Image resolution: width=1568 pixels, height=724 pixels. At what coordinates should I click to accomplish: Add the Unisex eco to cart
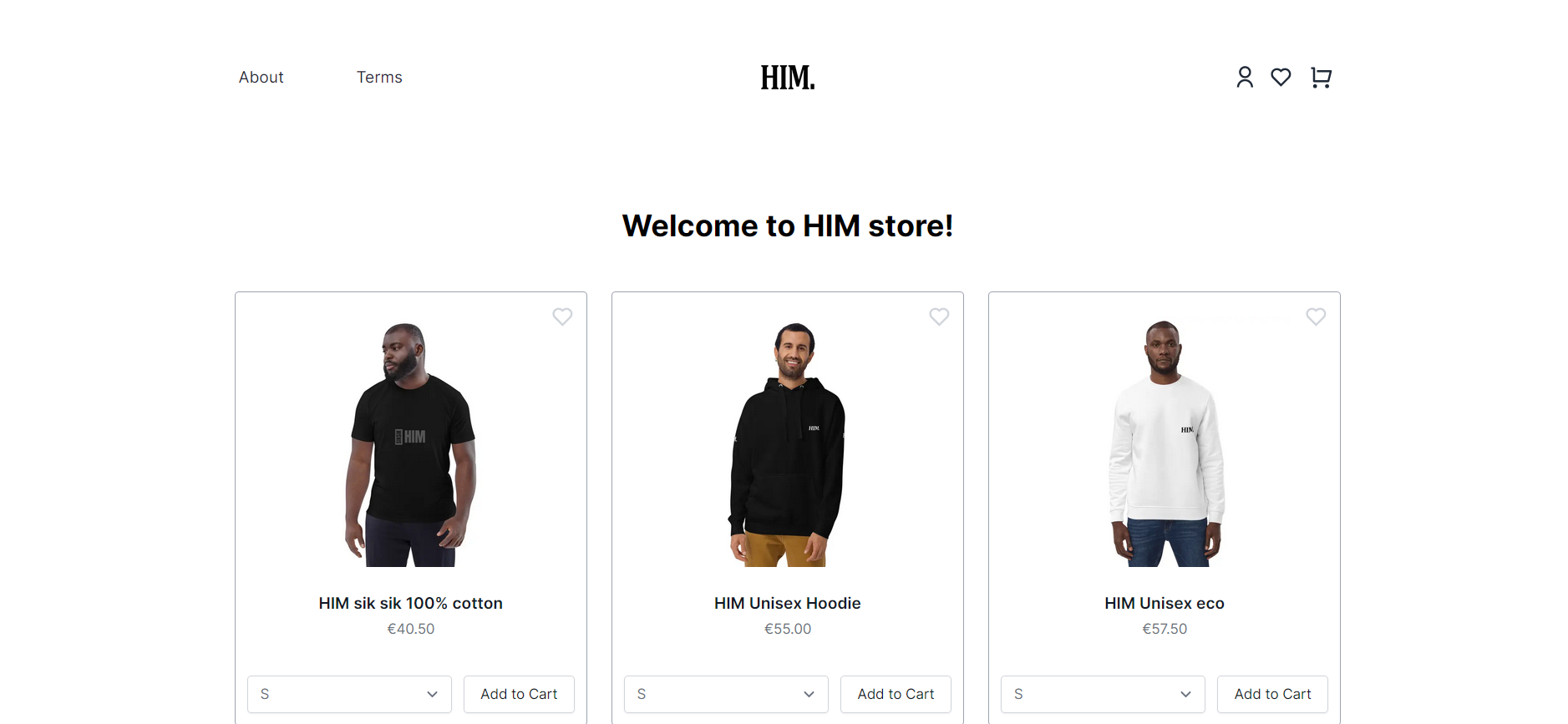(x=1272, y=694)
